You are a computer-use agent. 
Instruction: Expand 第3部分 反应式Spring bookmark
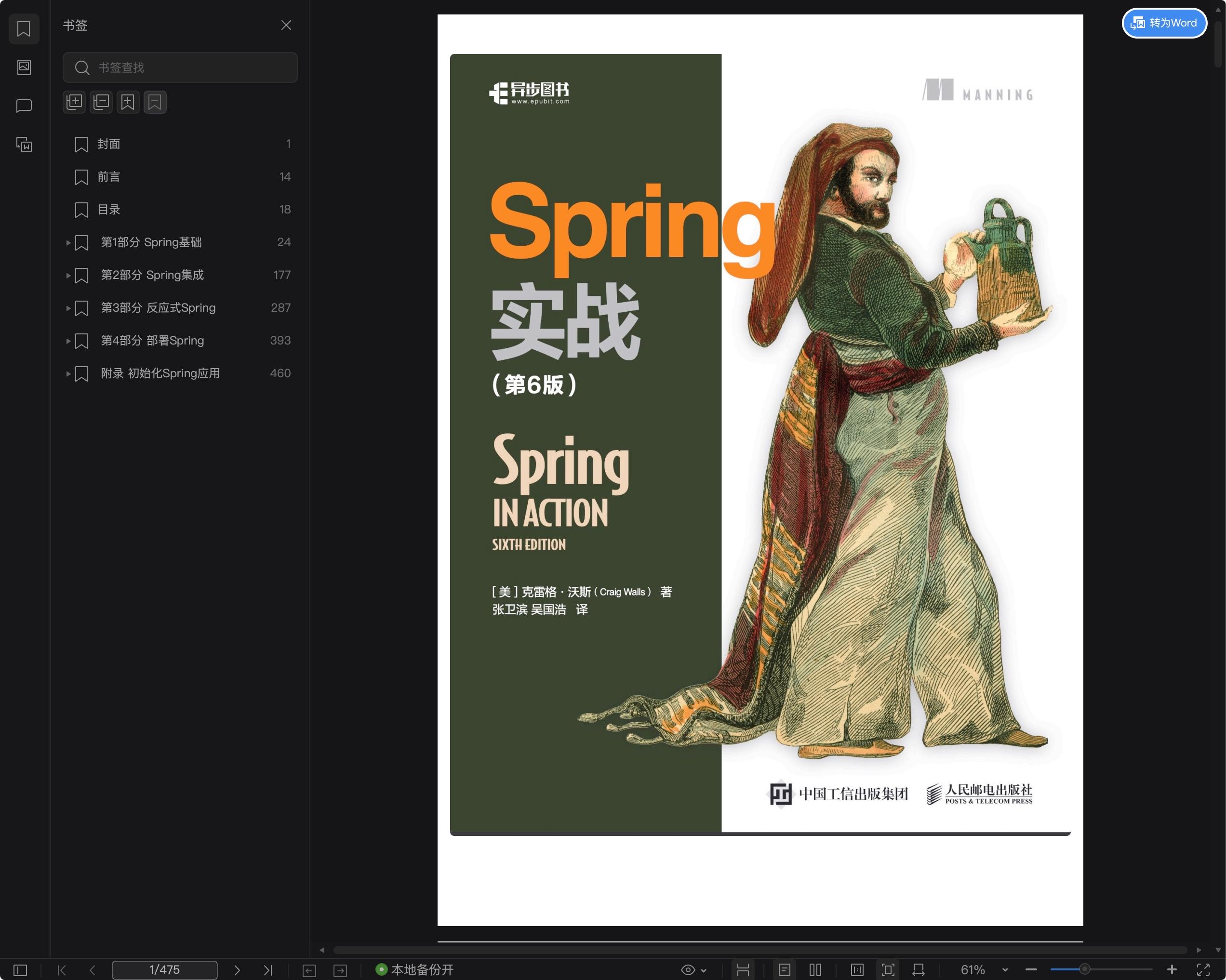68,308
